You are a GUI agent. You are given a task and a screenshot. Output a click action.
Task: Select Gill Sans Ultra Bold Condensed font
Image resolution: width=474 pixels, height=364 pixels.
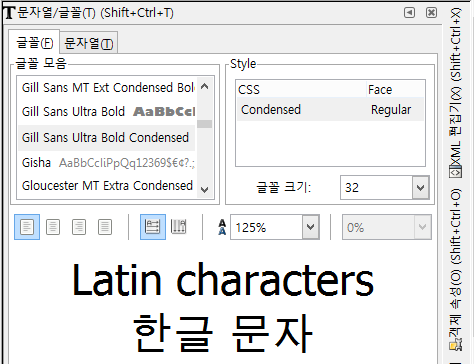pos(107,137)
